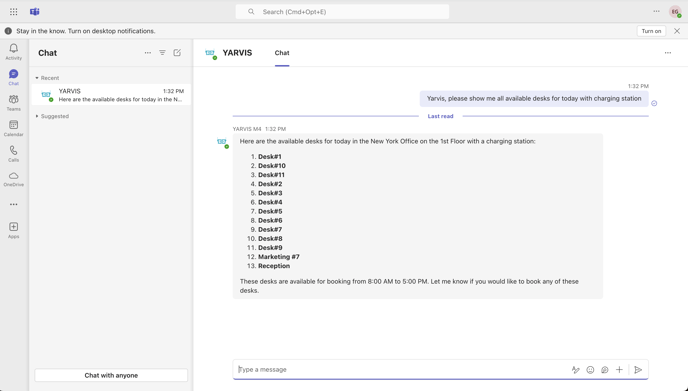Click the Chat with anyone button

(111, 375)
